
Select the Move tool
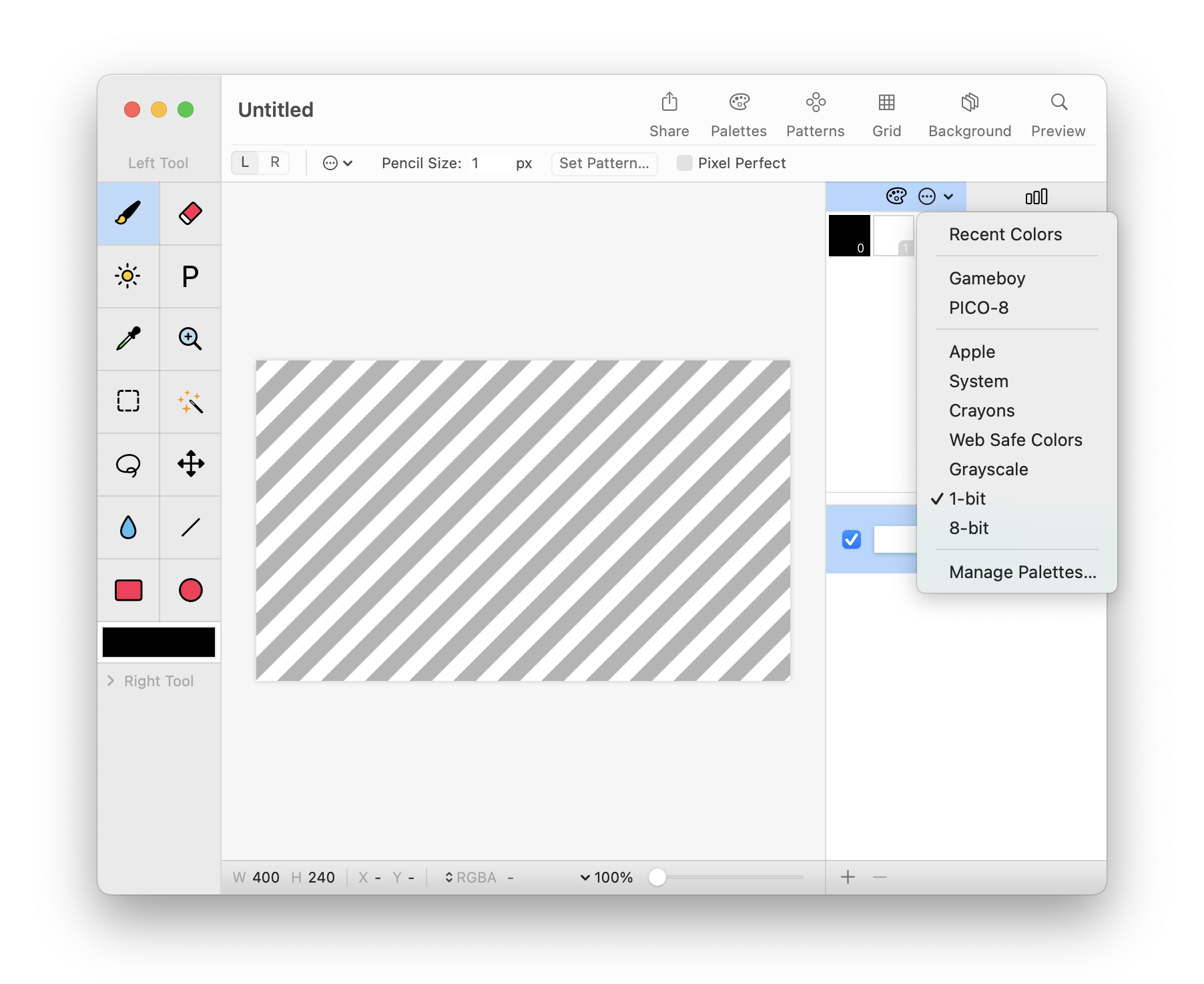point(190,465)
